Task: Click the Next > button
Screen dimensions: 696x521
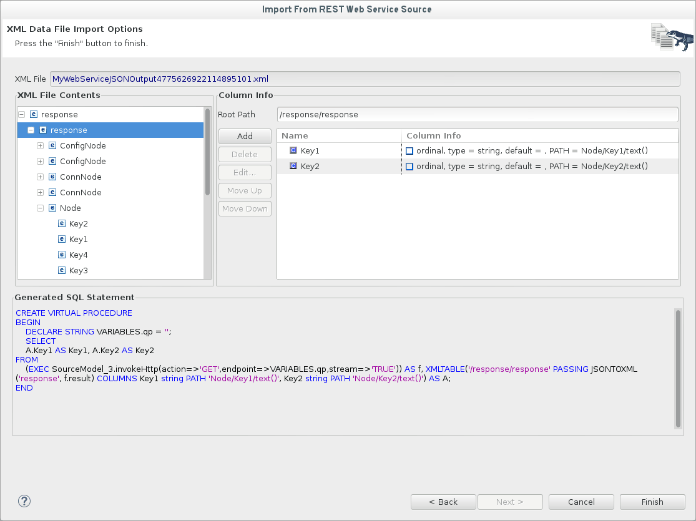Action: [510, 502]
